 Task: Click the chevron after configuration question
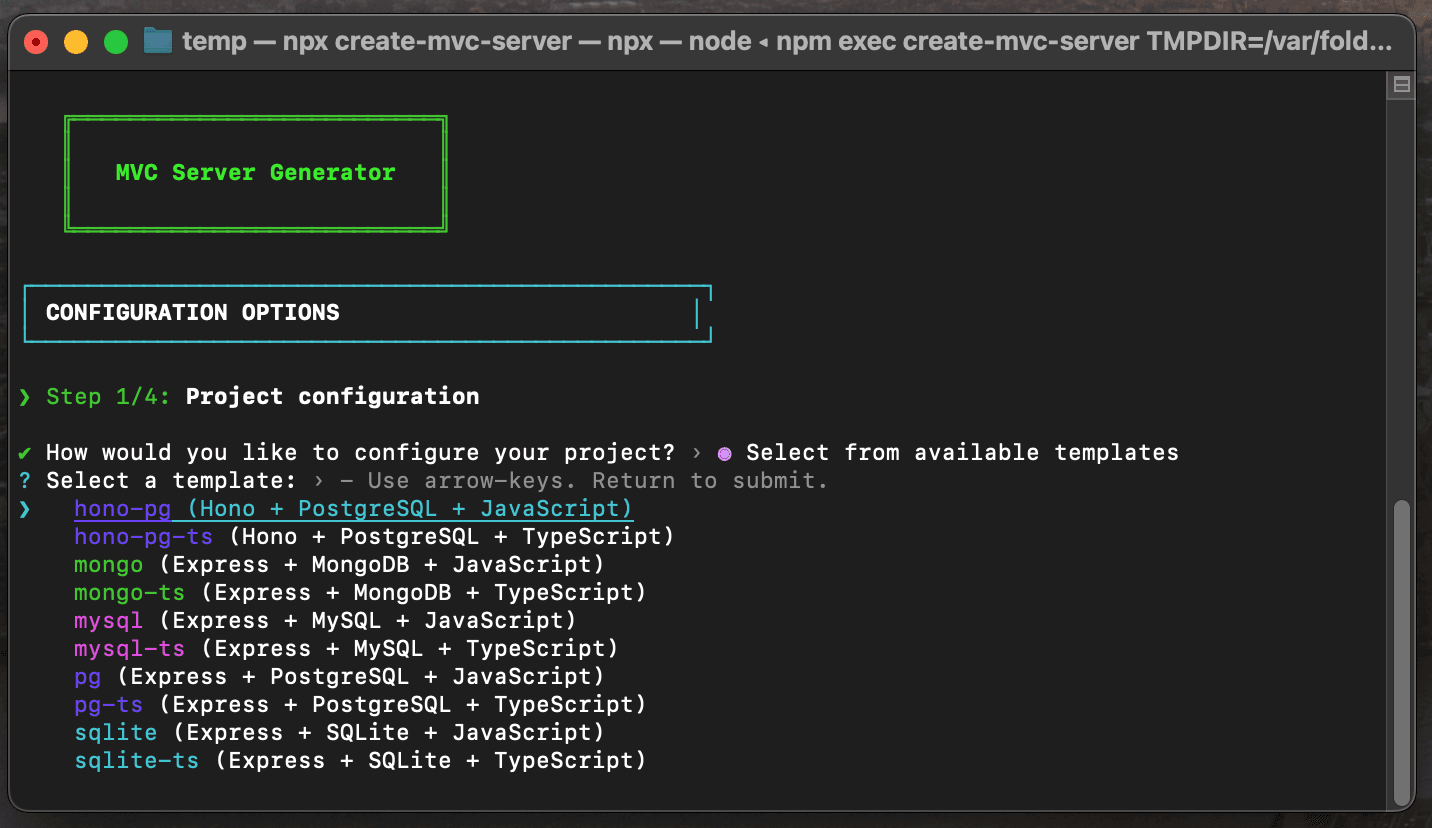click(x=697, y=453)
